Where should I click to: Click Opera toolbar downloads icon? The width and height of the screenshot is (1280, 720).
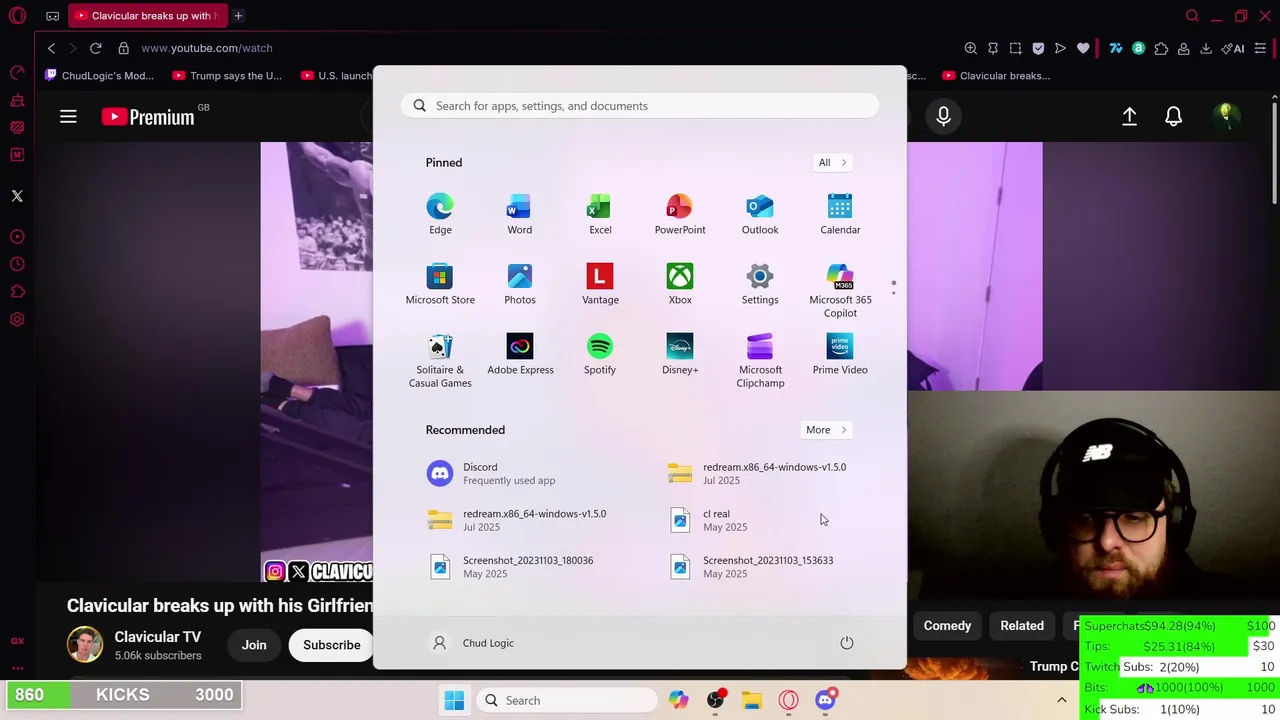(1206, 48)
